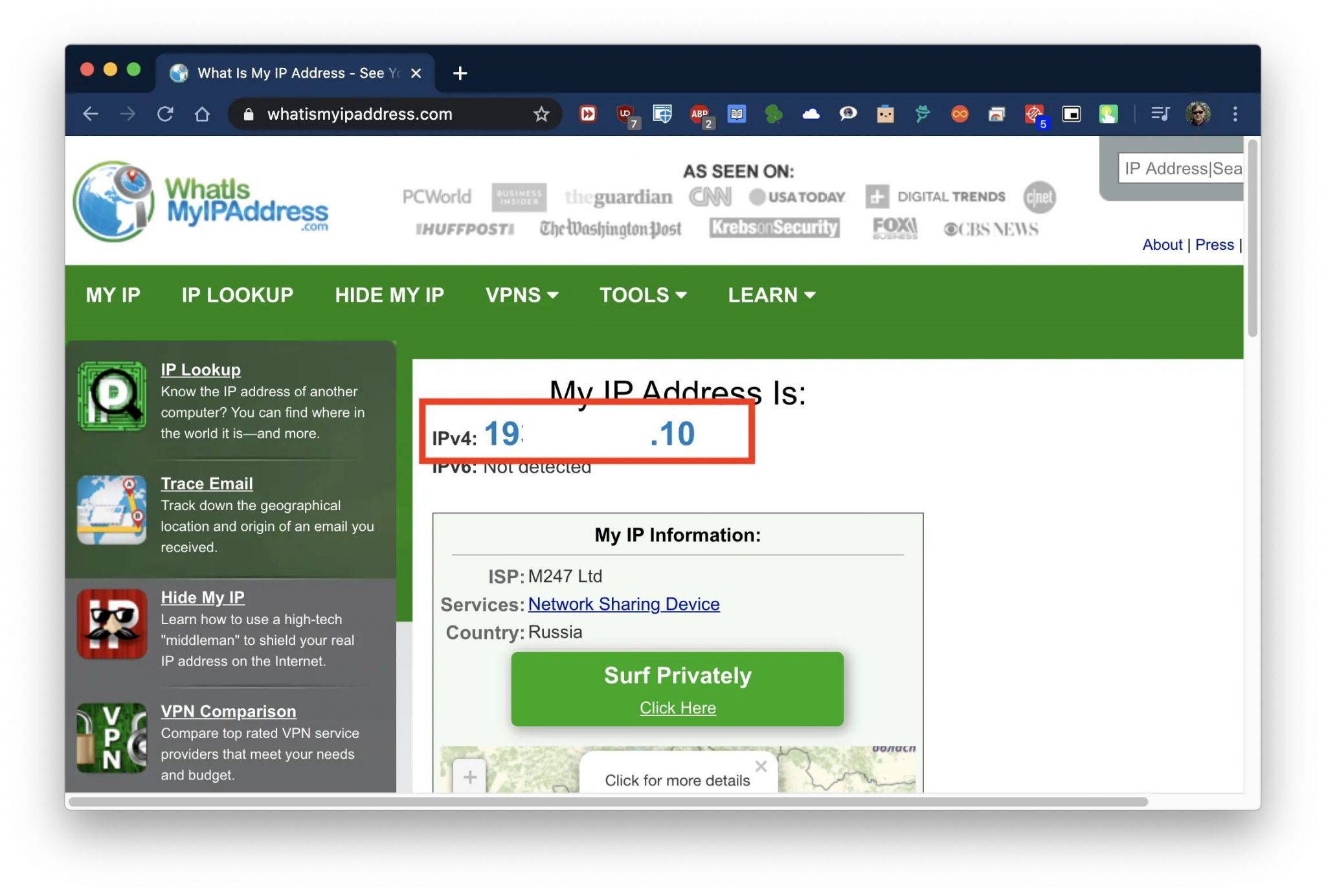Open the stacked windows rainbow extension

tap(996, 114)
